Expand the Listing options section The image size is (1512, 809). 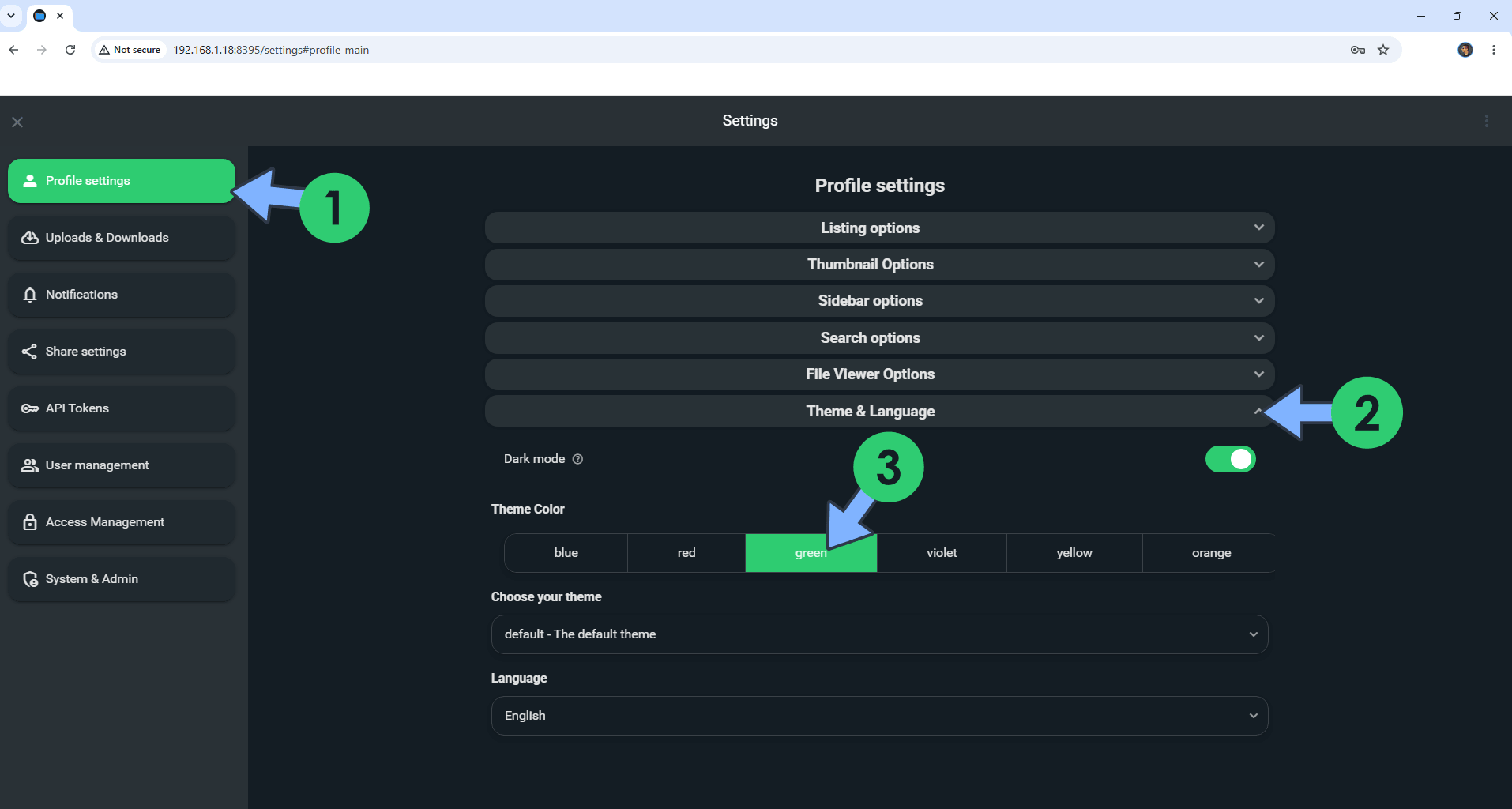(879, 228)
